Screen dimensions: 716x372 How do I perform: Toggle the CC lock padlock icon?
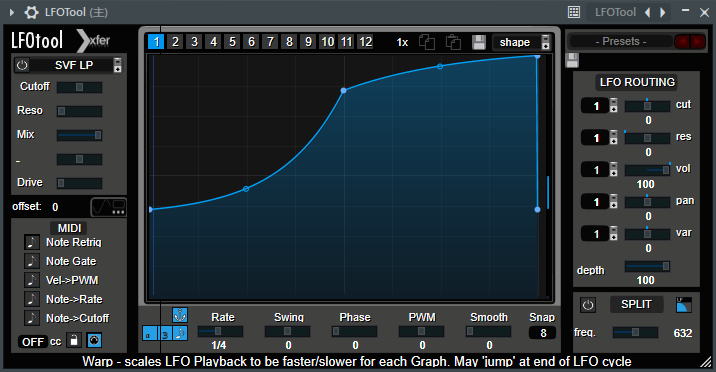coord(74,340)
